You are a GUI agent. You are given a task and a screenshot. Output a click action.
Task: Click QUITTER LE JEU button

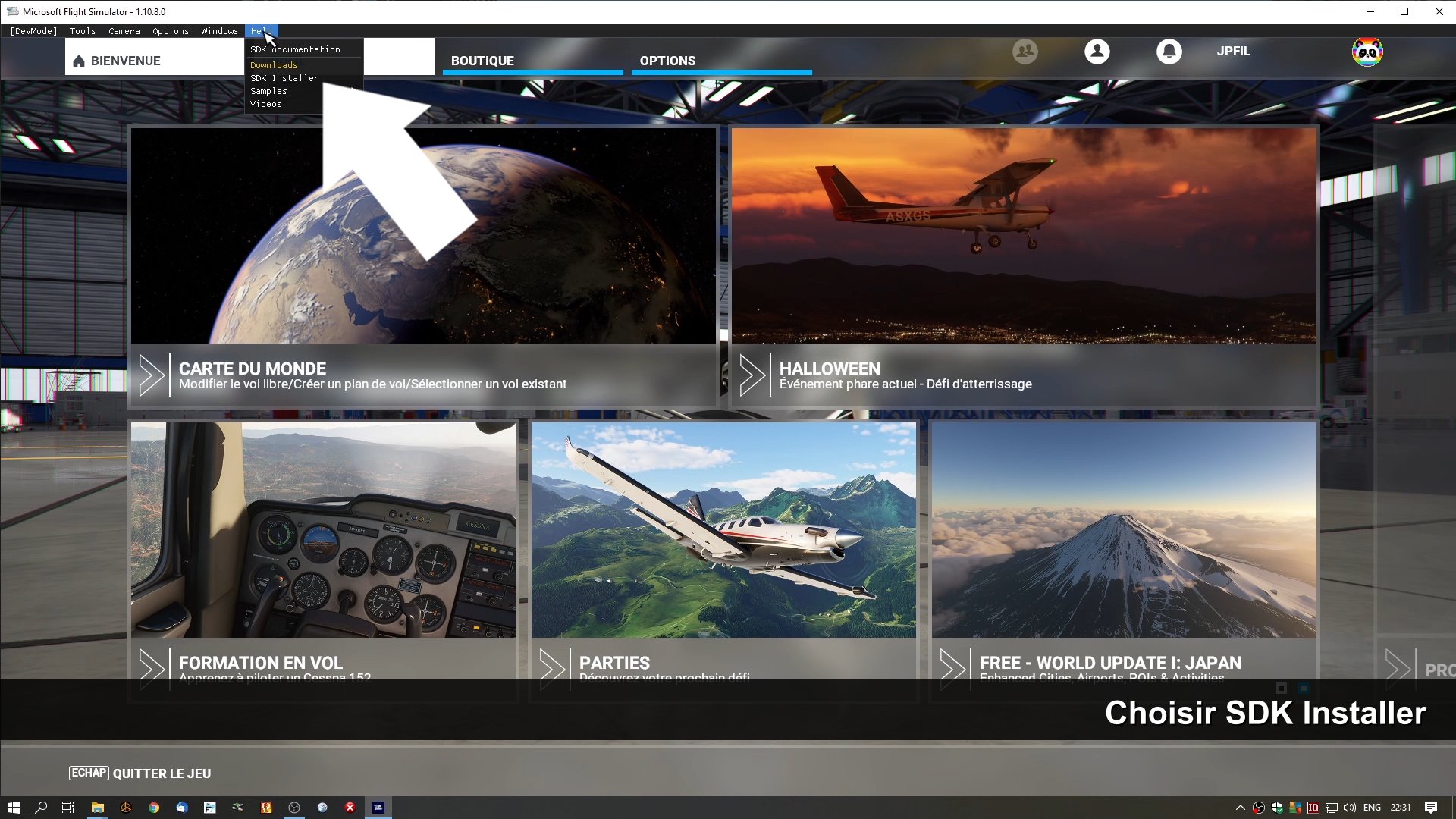162,773
